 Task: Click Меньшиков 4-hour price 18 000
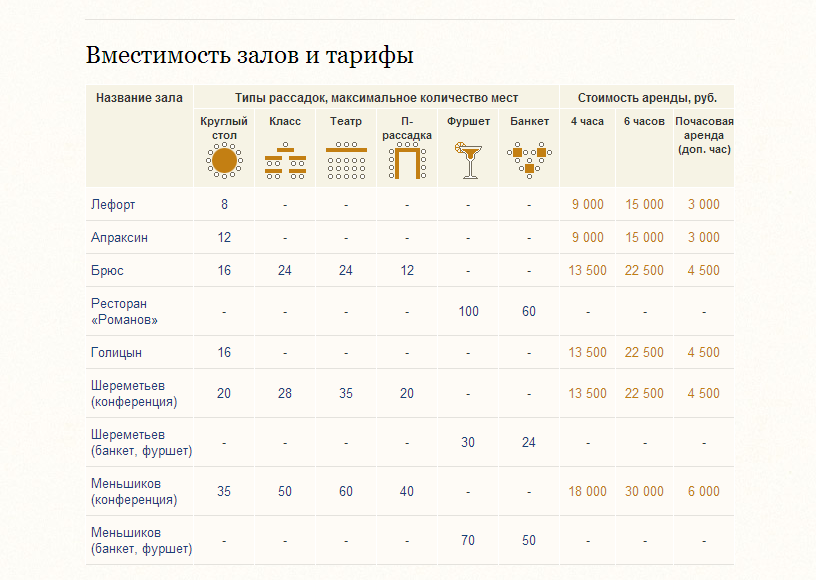588,492
